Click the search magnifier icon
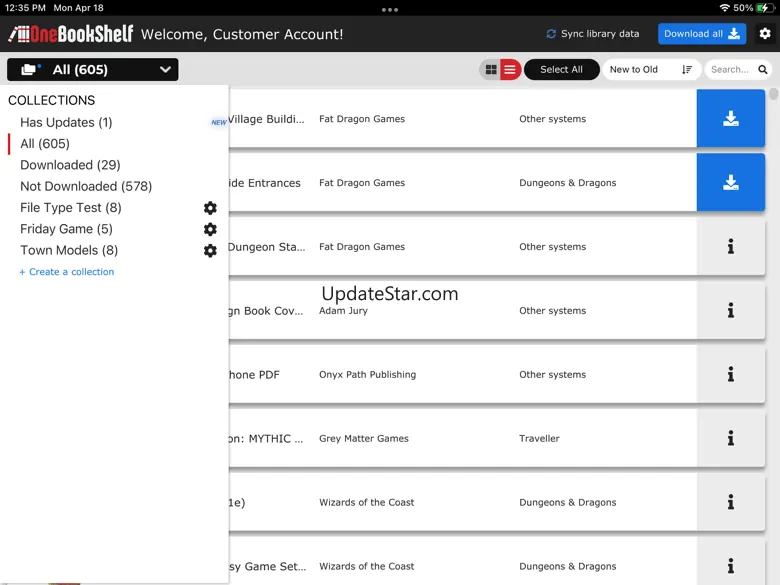 coord(763,70)
